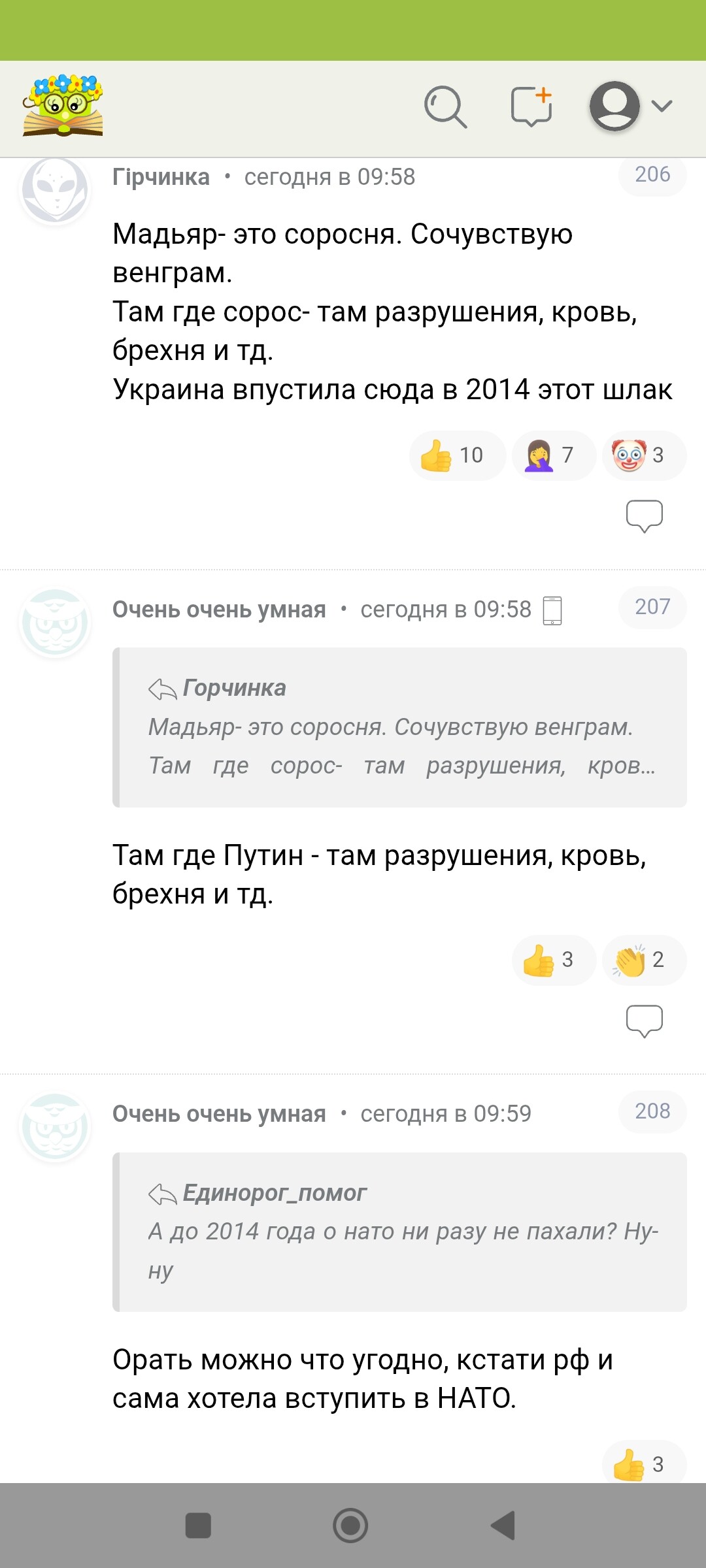Open the search magnifier icon

pos(445,106)
